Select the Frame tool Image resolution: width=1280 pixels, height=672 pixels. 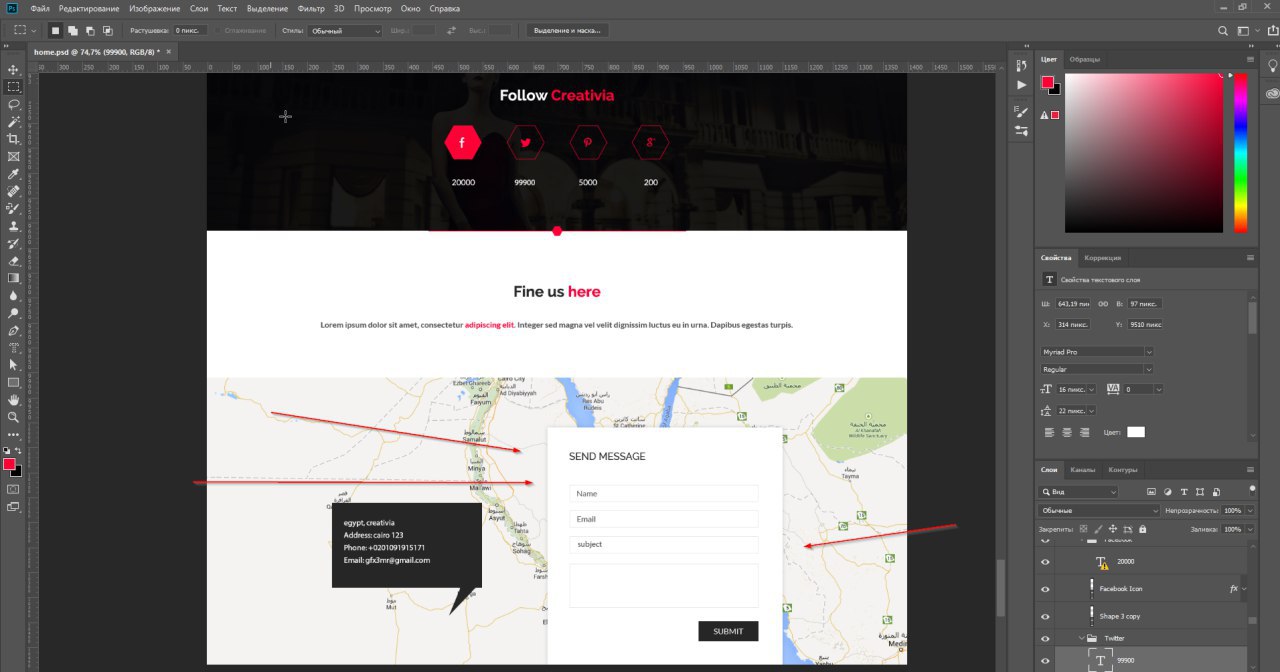[13, 157]
